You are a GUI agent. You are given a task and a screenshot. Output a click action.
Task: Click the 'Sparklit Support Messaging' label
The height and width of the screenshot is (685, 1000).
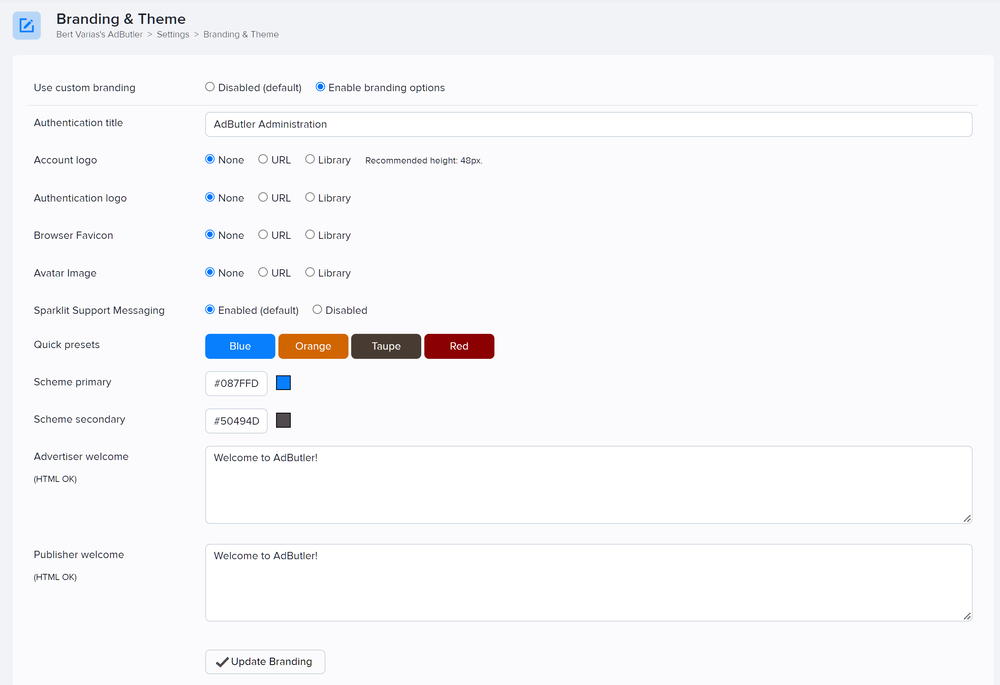point(99,311)
